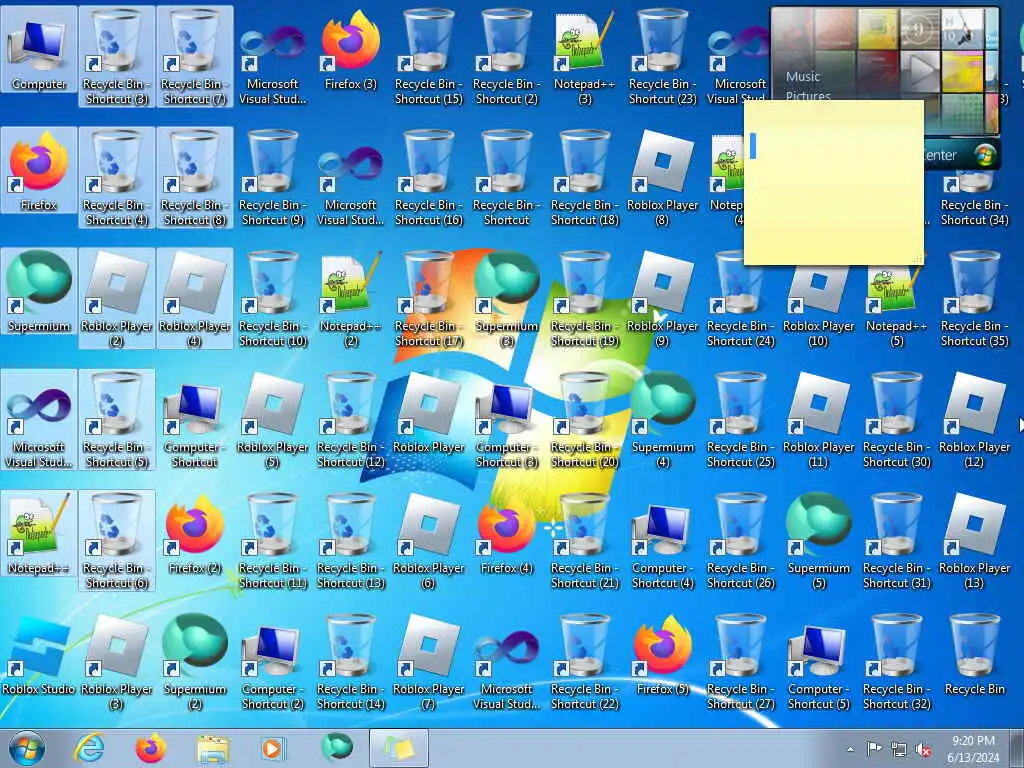Select Recycle Bin - Shortcut (35) icon
This screenshot has width=1024, height=768.
(974, 298)
